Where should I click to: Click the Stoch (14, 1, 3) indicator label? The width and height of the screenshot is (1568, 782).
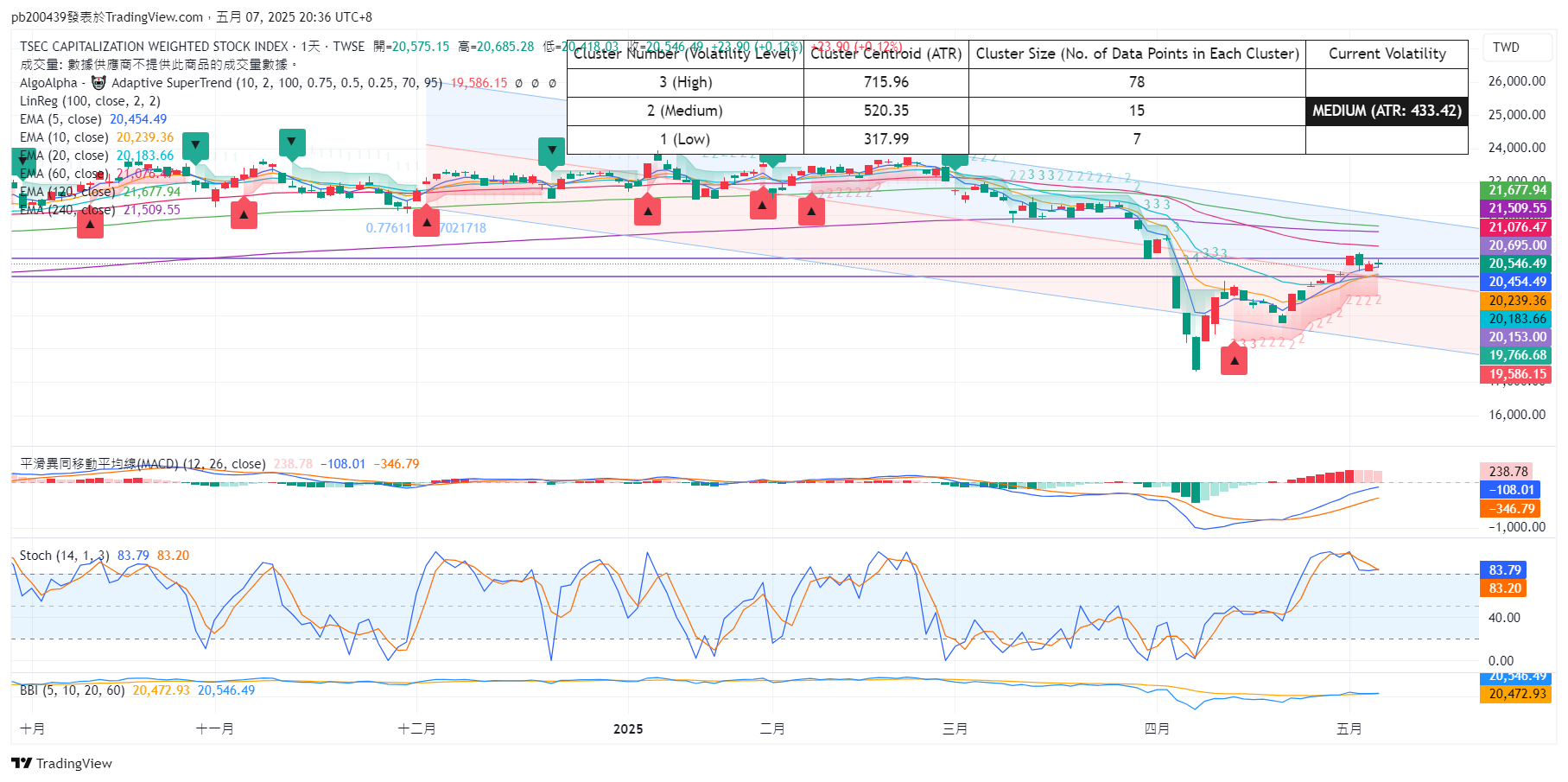tap(65, 556)
